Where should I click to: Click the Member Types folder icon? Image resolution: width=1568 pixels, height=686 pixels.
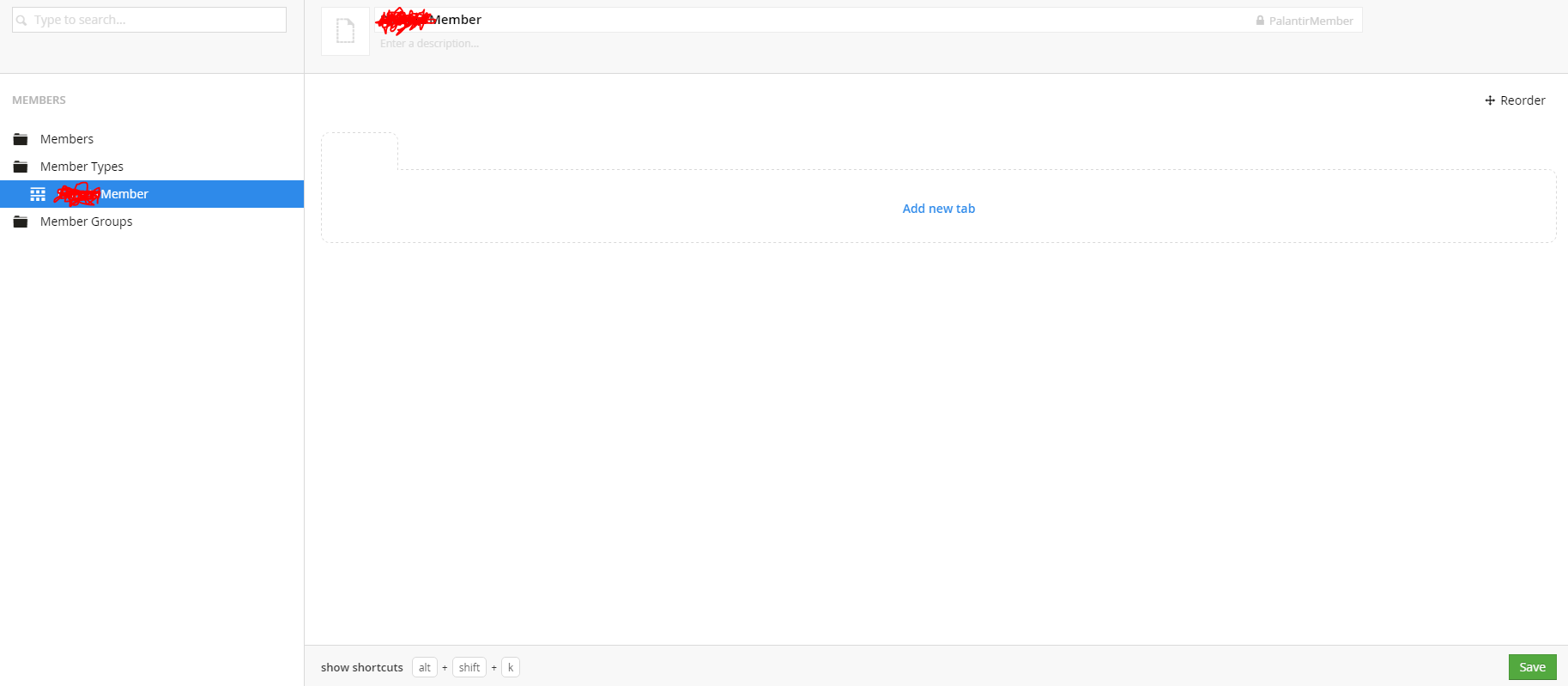(21, 167)
